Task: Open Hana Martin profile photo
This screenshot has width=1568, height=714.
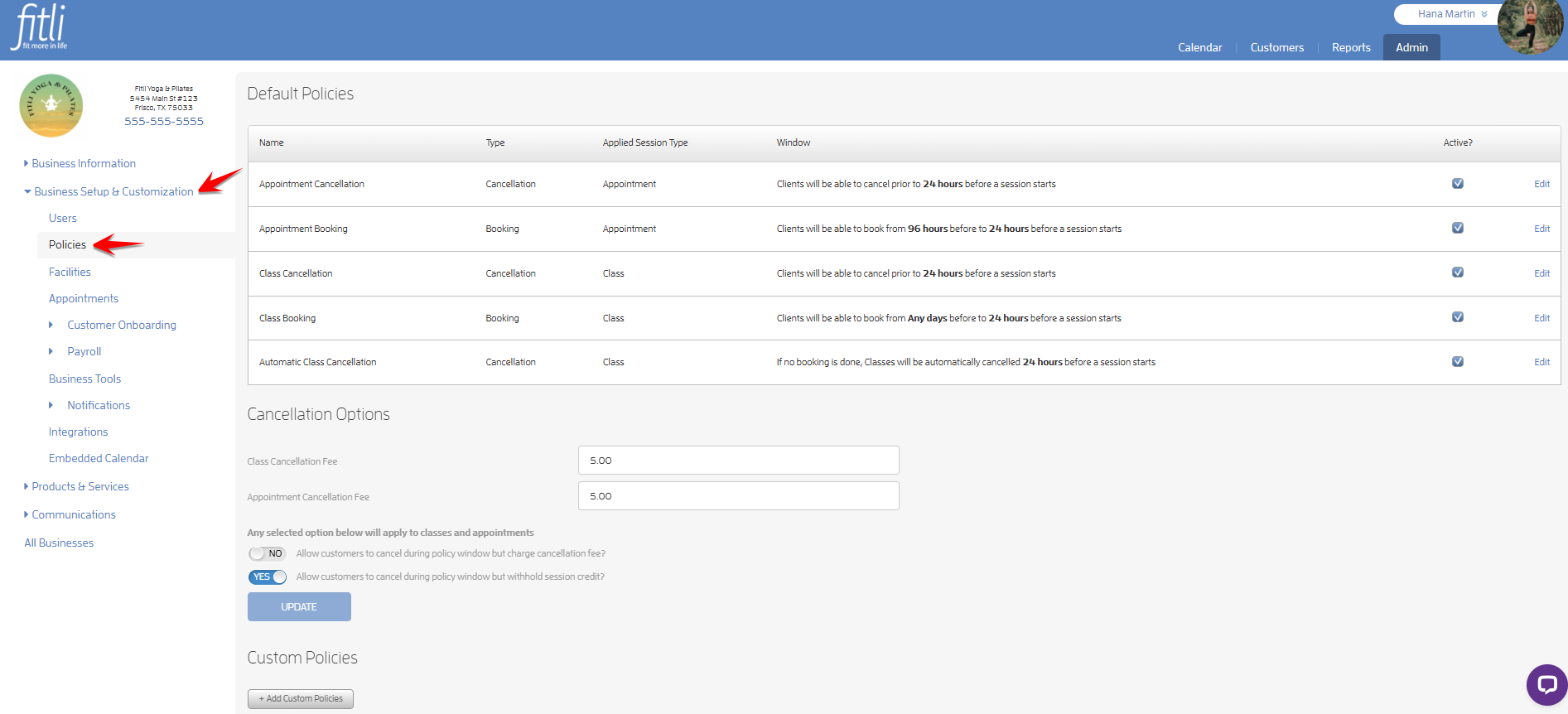Action: coord(1531,27)
